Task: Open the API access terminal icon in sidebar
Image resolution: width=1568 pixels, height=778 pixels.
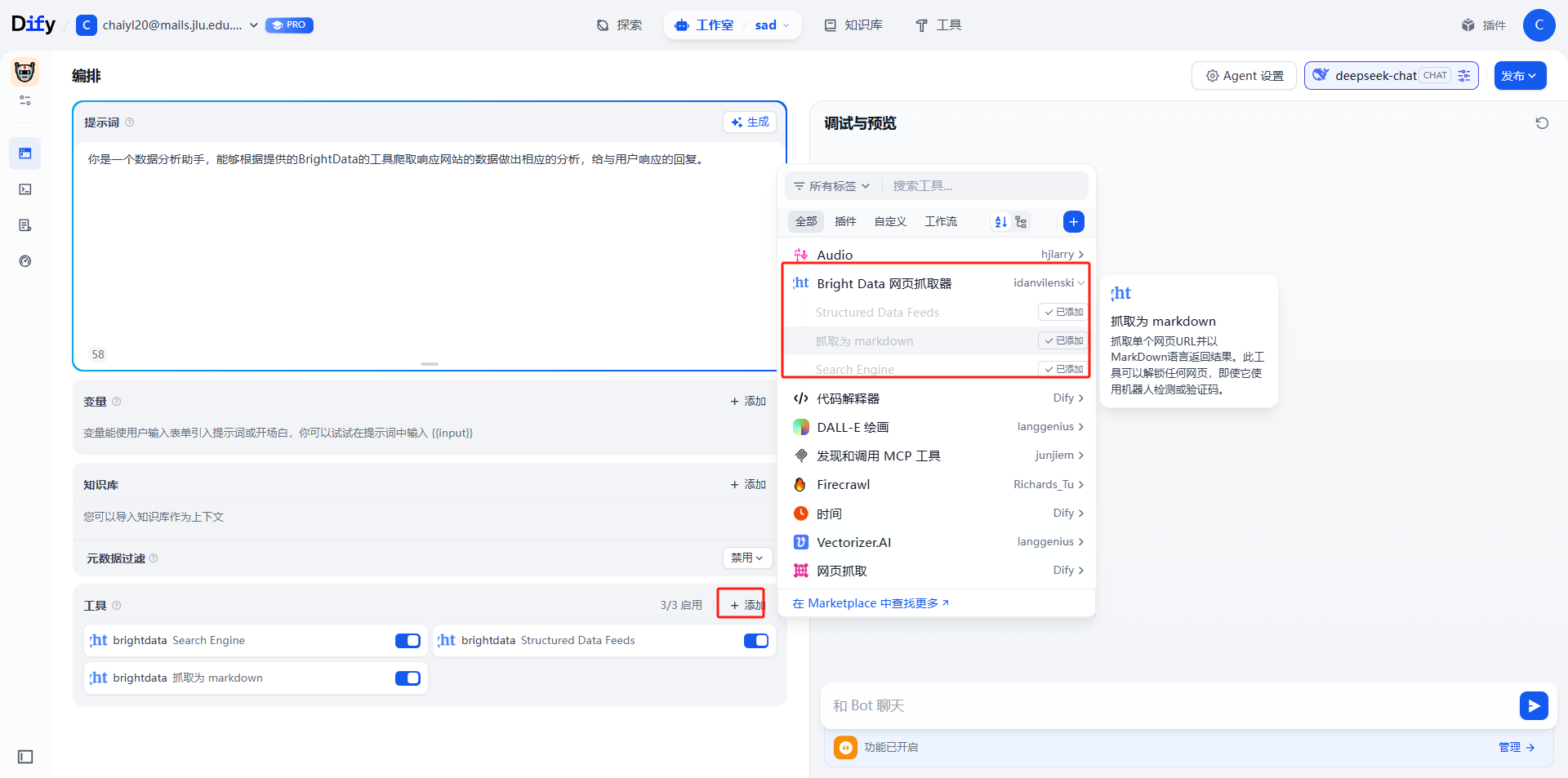Action: (x=25, y=189)
